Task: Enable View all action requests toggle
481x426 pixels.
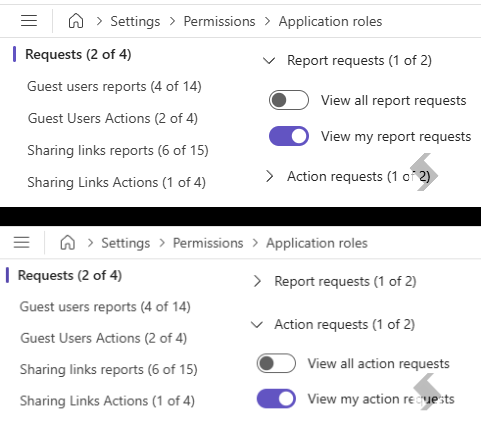Action: (x=276, y=363)
